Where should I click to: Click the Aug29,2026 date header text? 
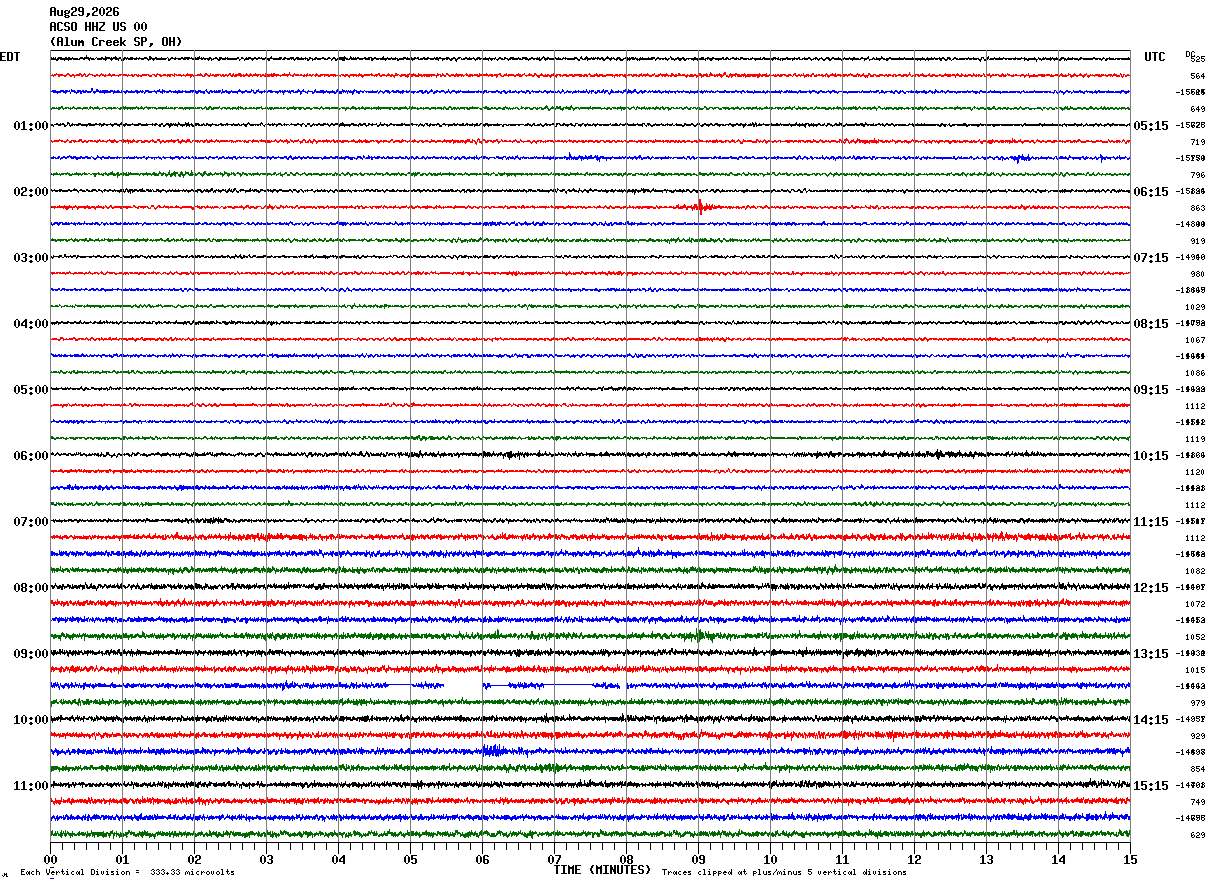[x=84, y=12]
